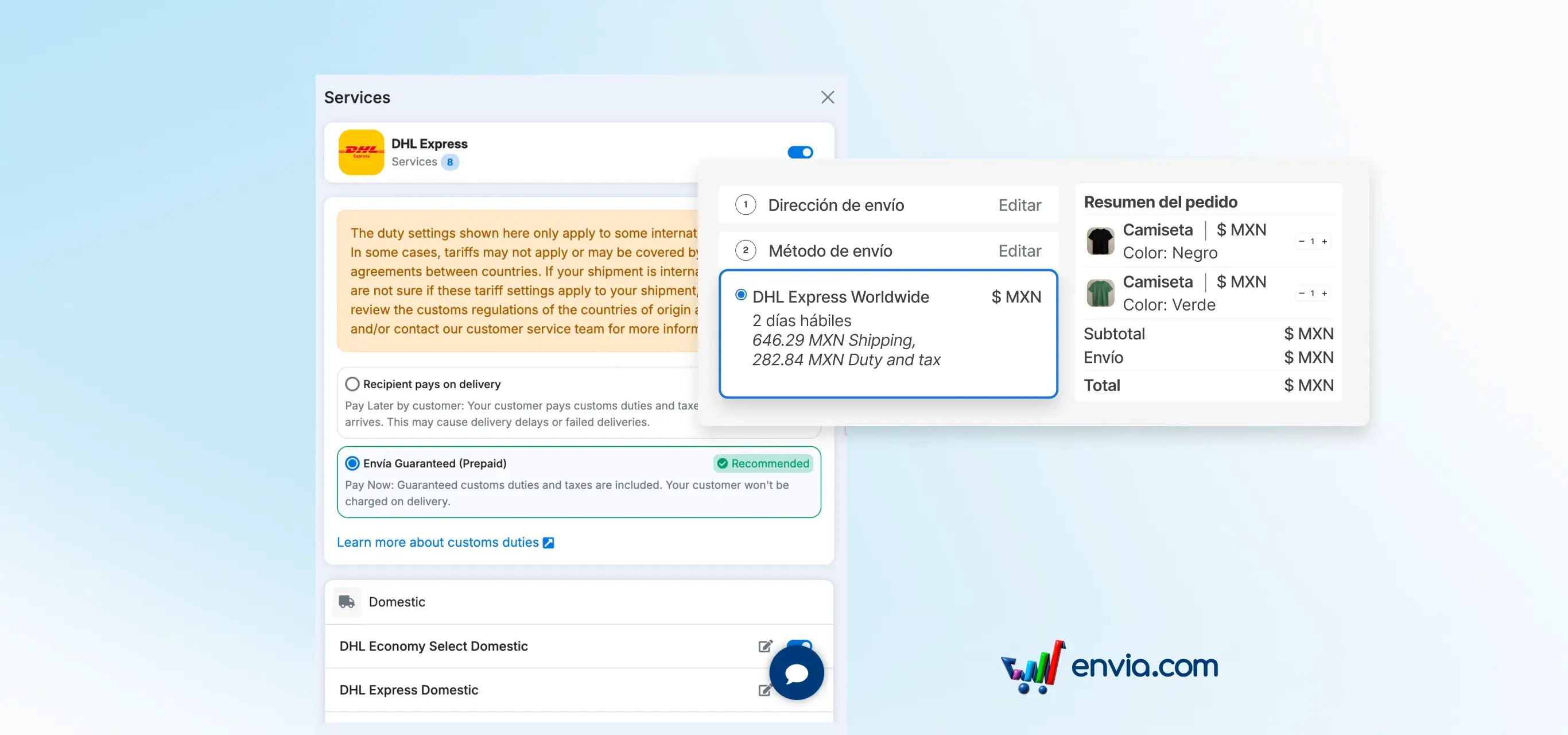Screen dimensions: 1568x735
Task: Click the "Color: Negro" text
Action: coord(1170,253)
